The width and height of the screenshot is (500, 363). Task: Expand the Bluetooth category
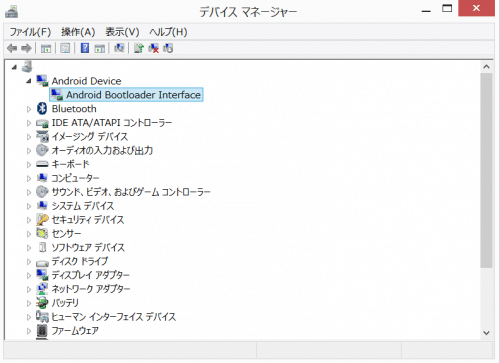tap(29, 109)
